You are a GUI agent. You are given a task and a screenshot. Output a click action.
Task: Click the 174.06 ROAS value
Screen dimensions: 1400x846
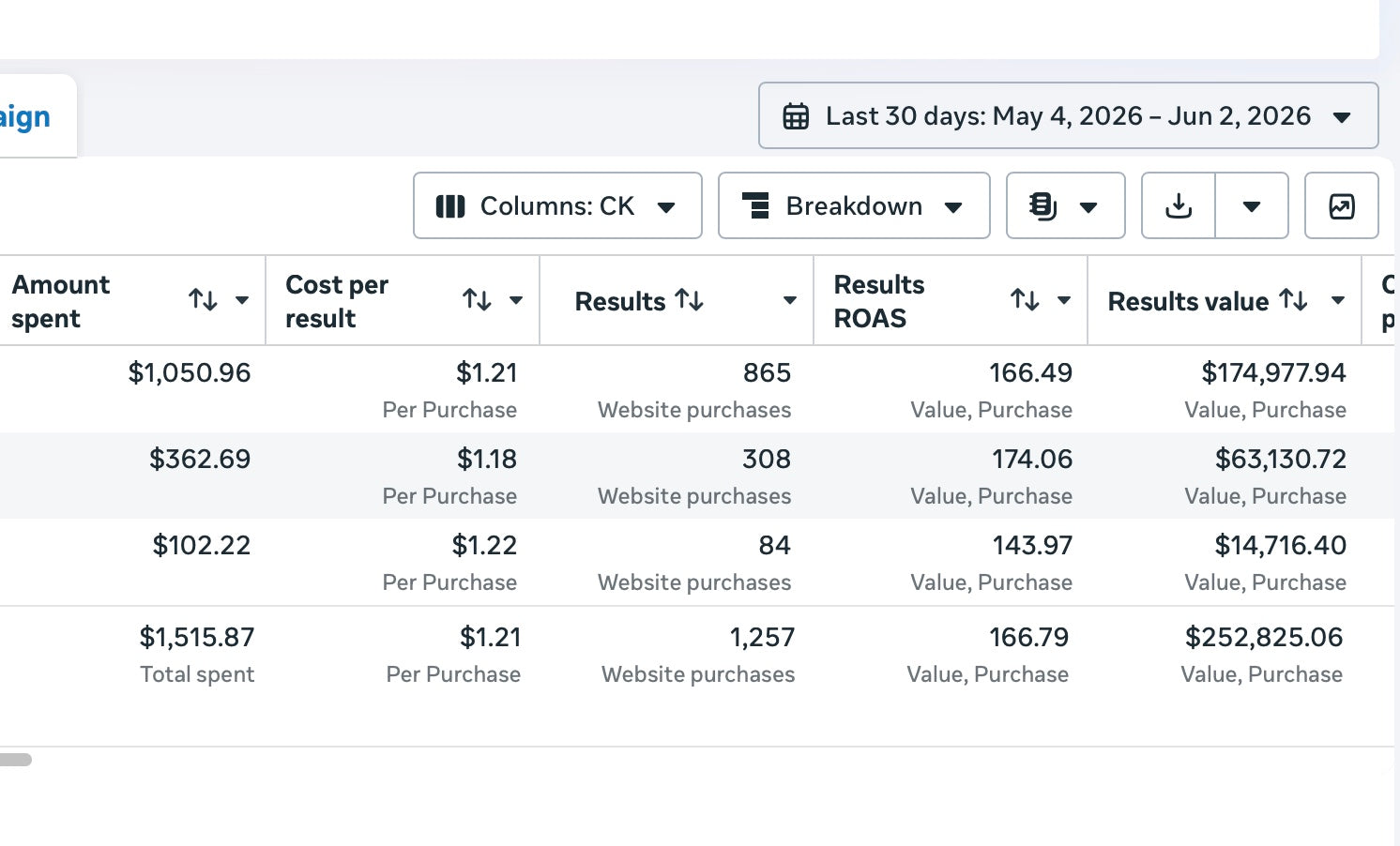(1032, 459)
